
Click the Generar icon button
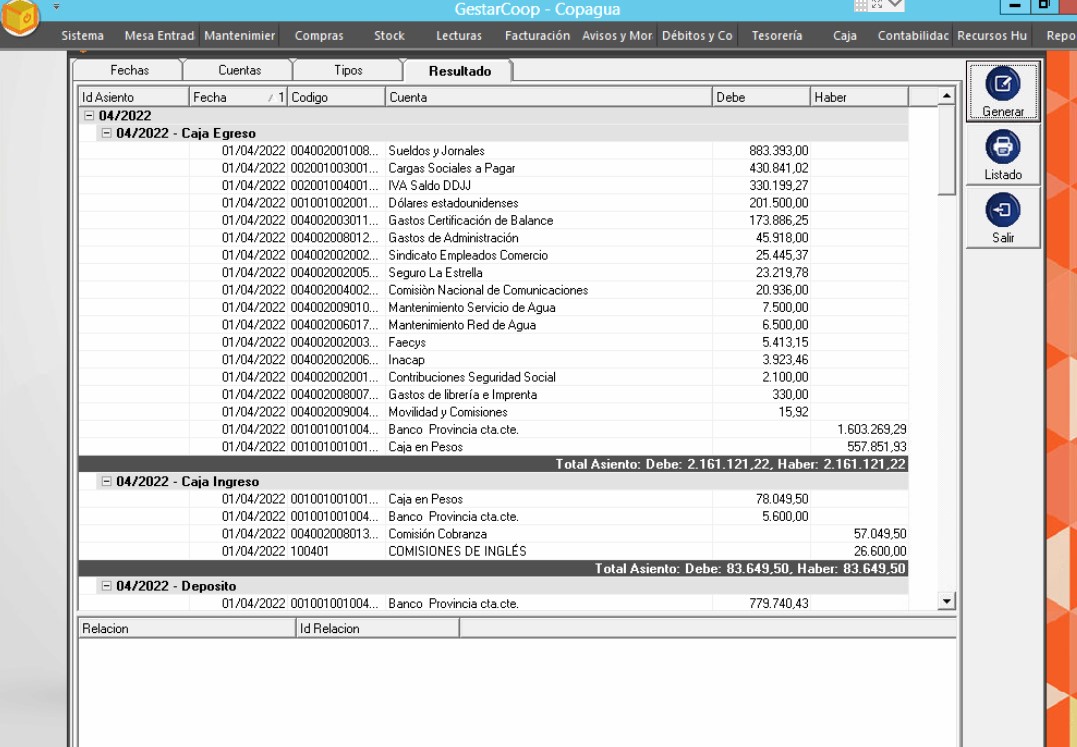pos(1003,85)
